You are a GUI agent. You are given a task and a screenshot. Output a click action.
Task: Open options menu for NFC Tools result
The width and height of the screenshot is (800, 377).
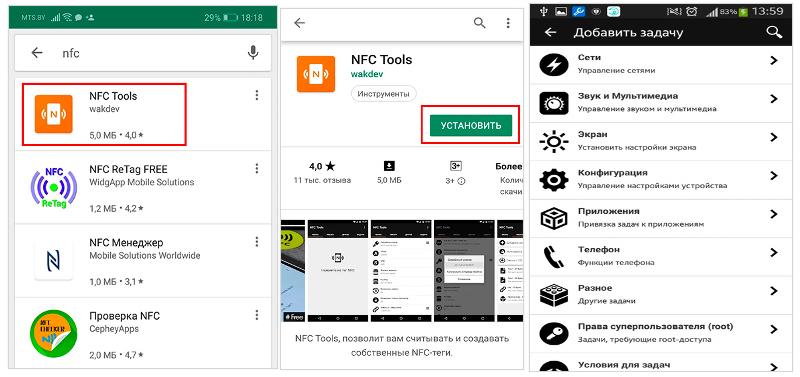point(257,95)
